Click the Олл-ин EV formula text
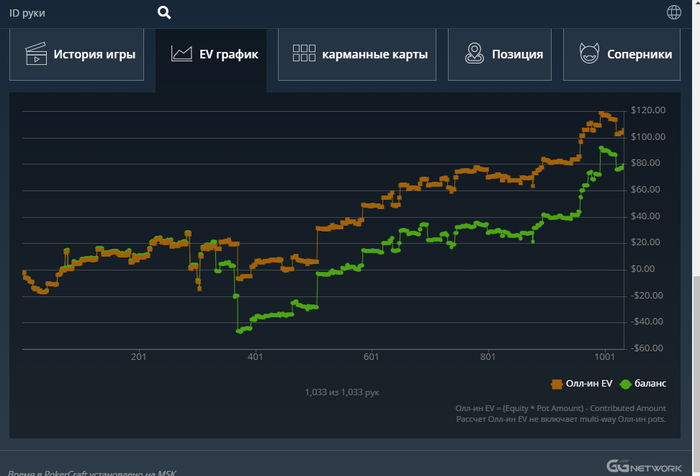The height and width of the screenshot is (476, 700). [560, 409]
